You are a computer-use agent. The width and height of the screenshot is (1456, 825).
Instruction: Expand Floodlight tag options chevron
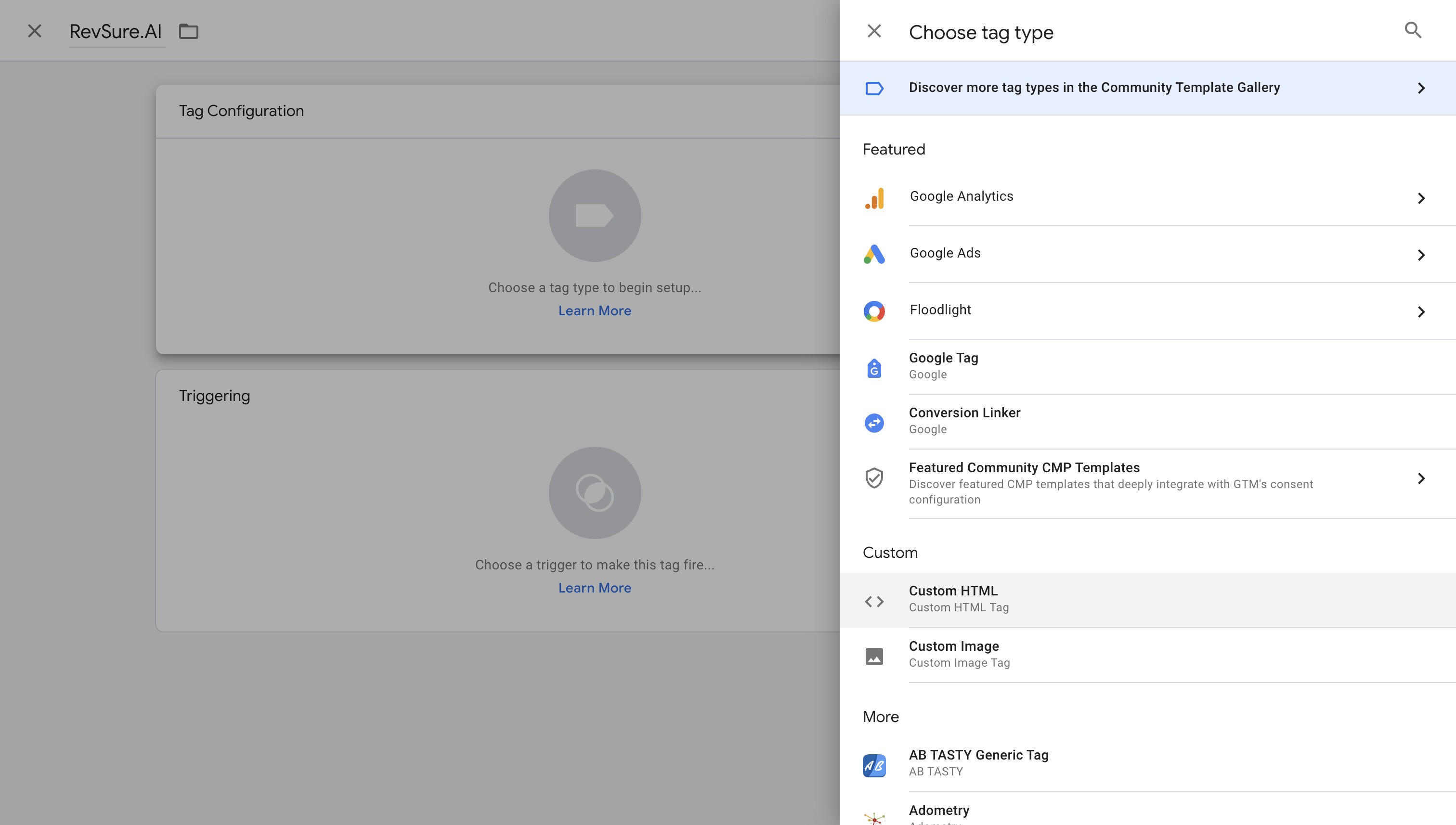pos(1420,311)
